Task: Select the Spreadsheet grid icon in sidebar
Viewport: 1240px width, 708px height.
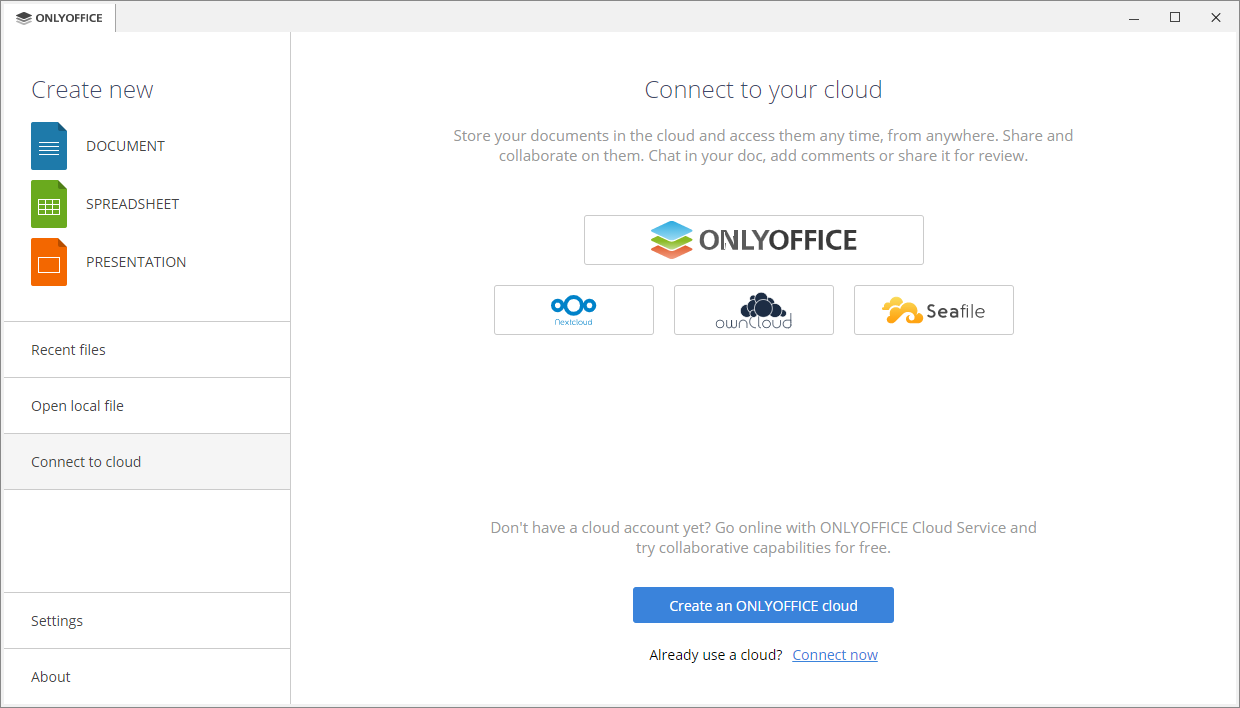Action: click(48, 203)
